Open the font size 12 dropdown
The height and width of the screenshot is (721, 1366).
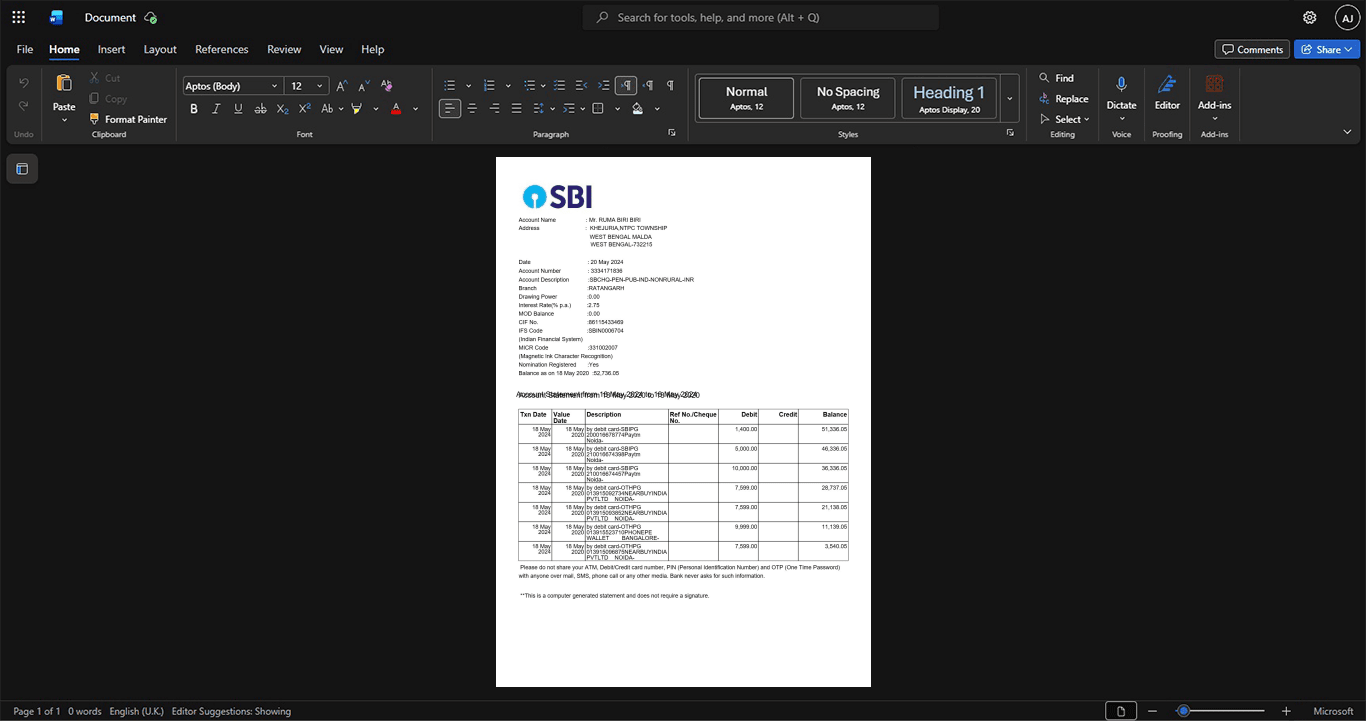click(320, 86)
